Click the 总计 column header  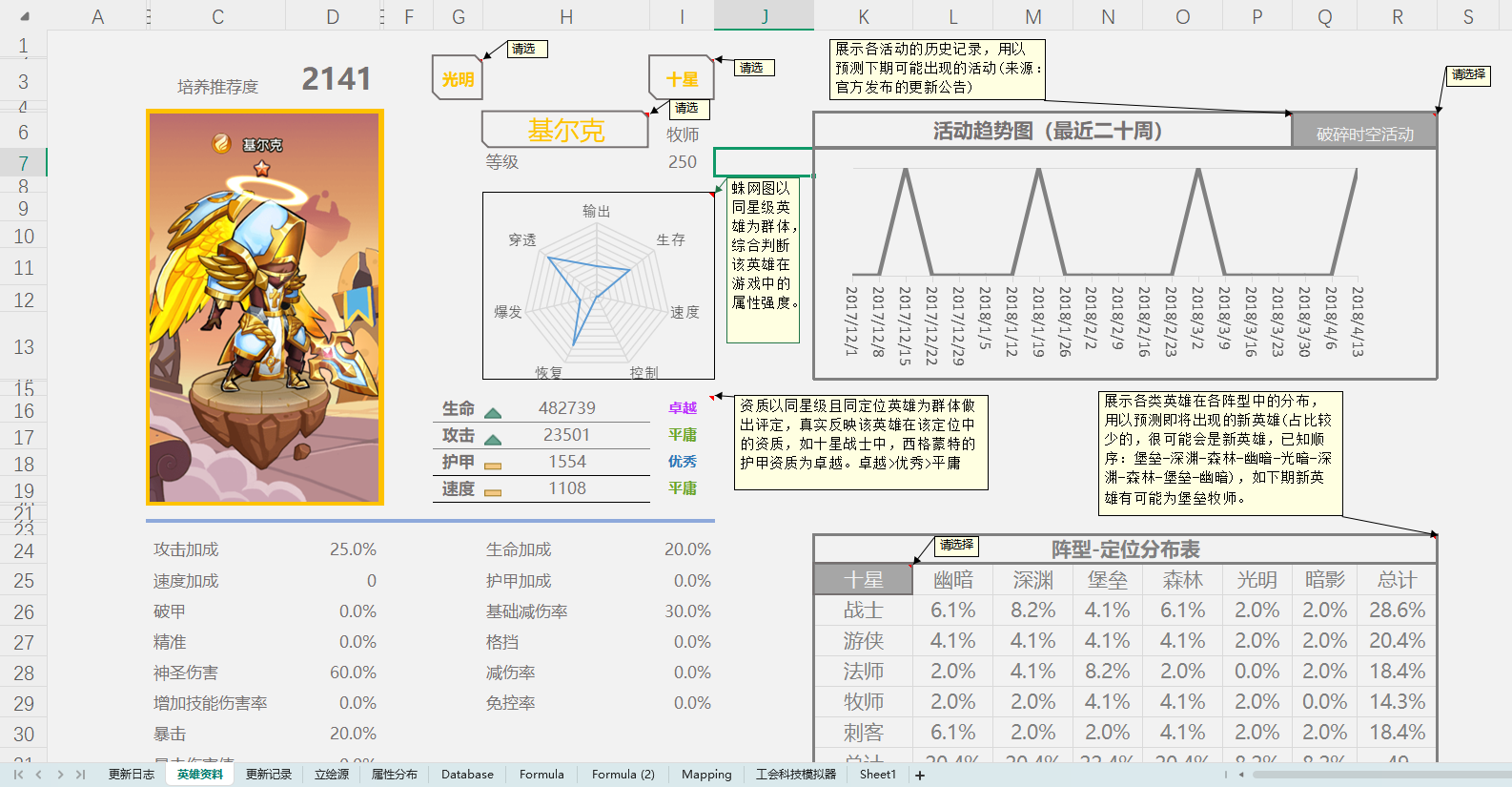1398,580
